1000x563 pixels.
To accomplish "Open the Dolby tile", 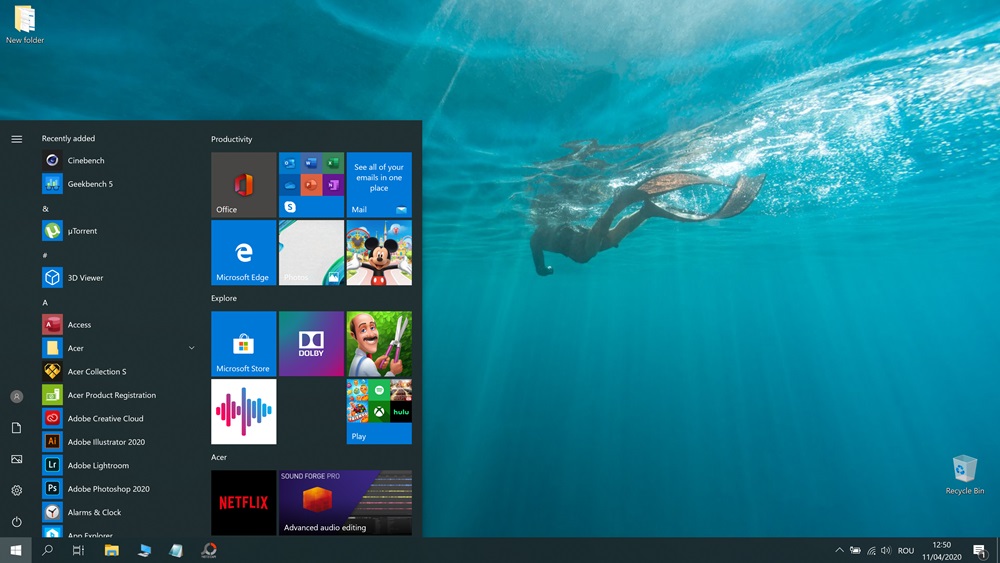I will pos(311,344).
